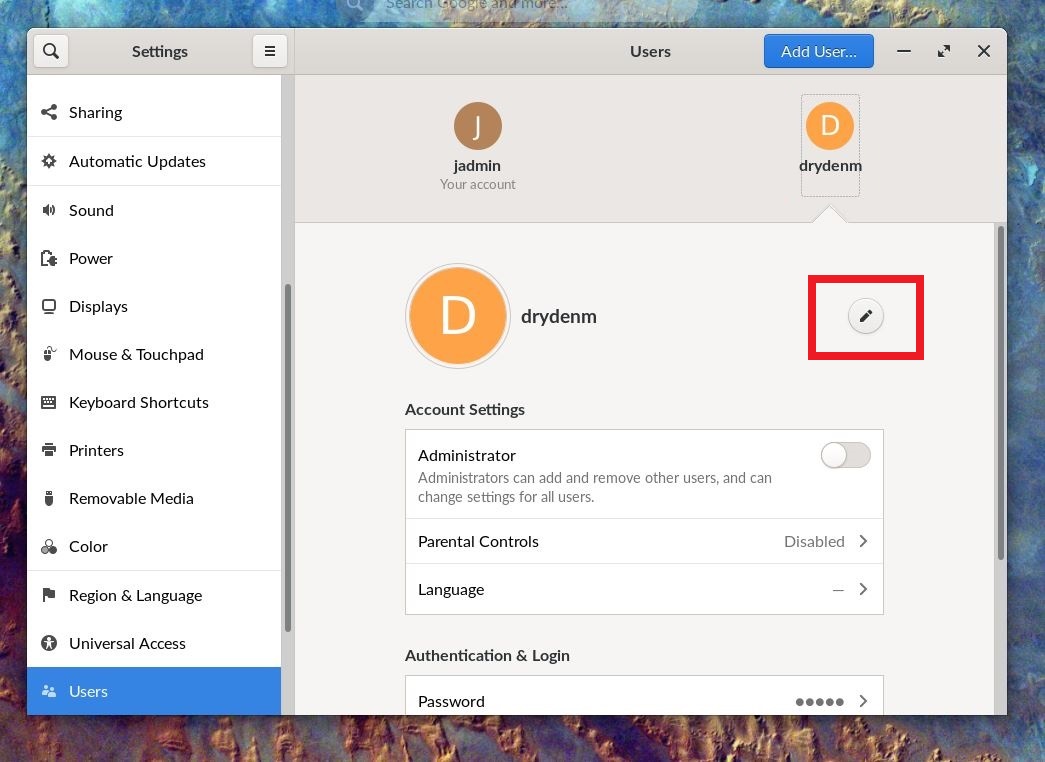Screen dimensions: 1045x762
Task: Click the Users panel vertical scrollbar
Action: (x=1000, y=393)
